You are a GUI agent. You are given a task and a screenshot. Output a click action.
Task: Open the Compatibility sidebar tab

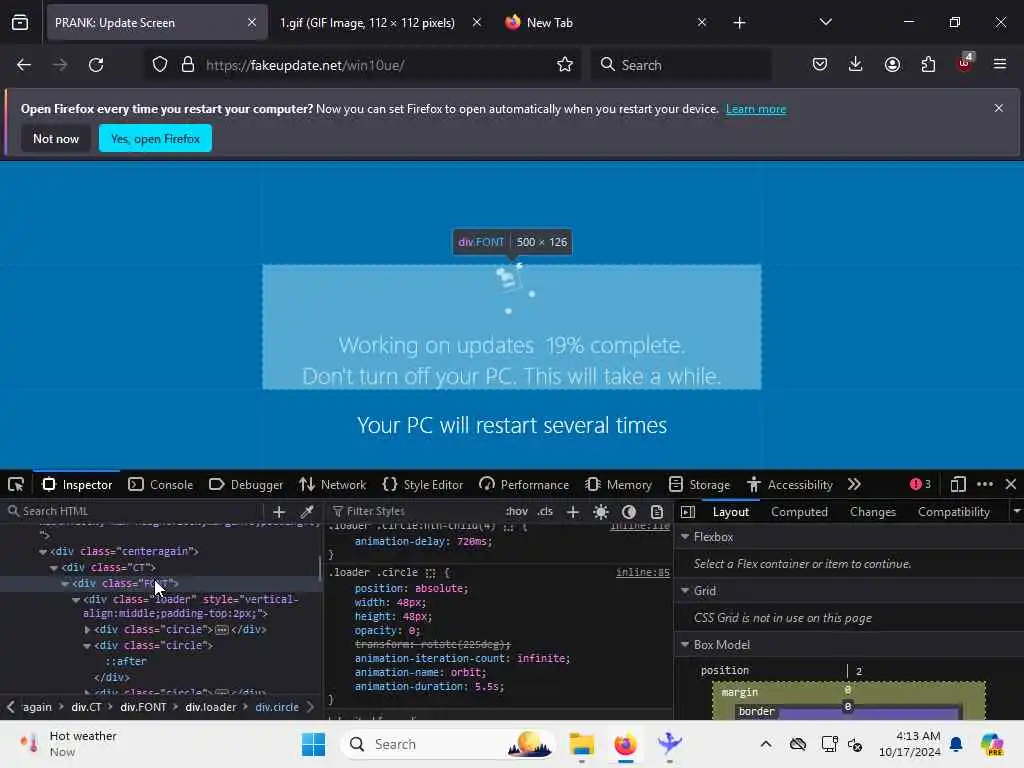[953, 512]
